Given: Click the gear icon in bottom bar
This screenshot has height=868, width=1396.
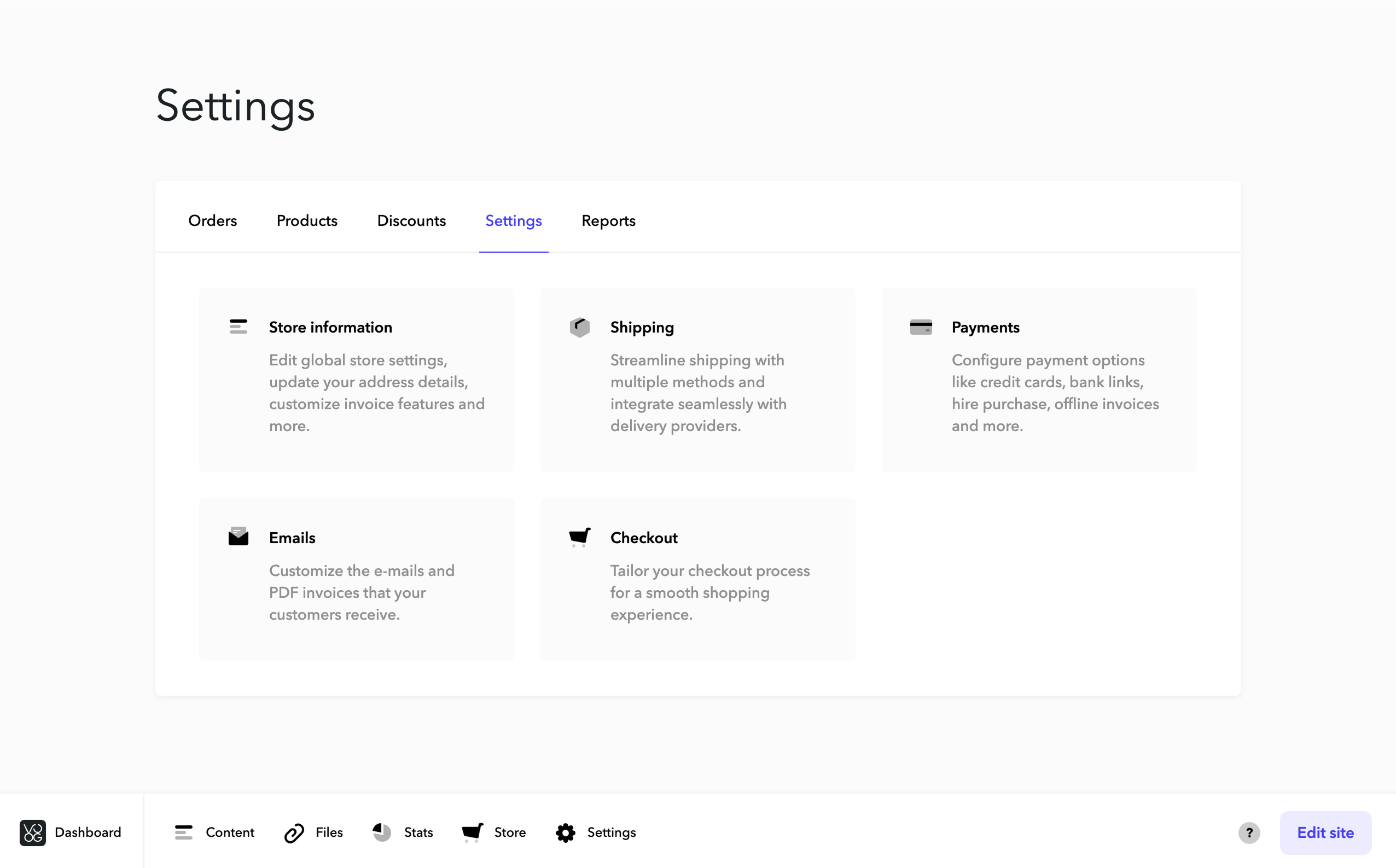Looking at the screenshot, I should [566, 832].
